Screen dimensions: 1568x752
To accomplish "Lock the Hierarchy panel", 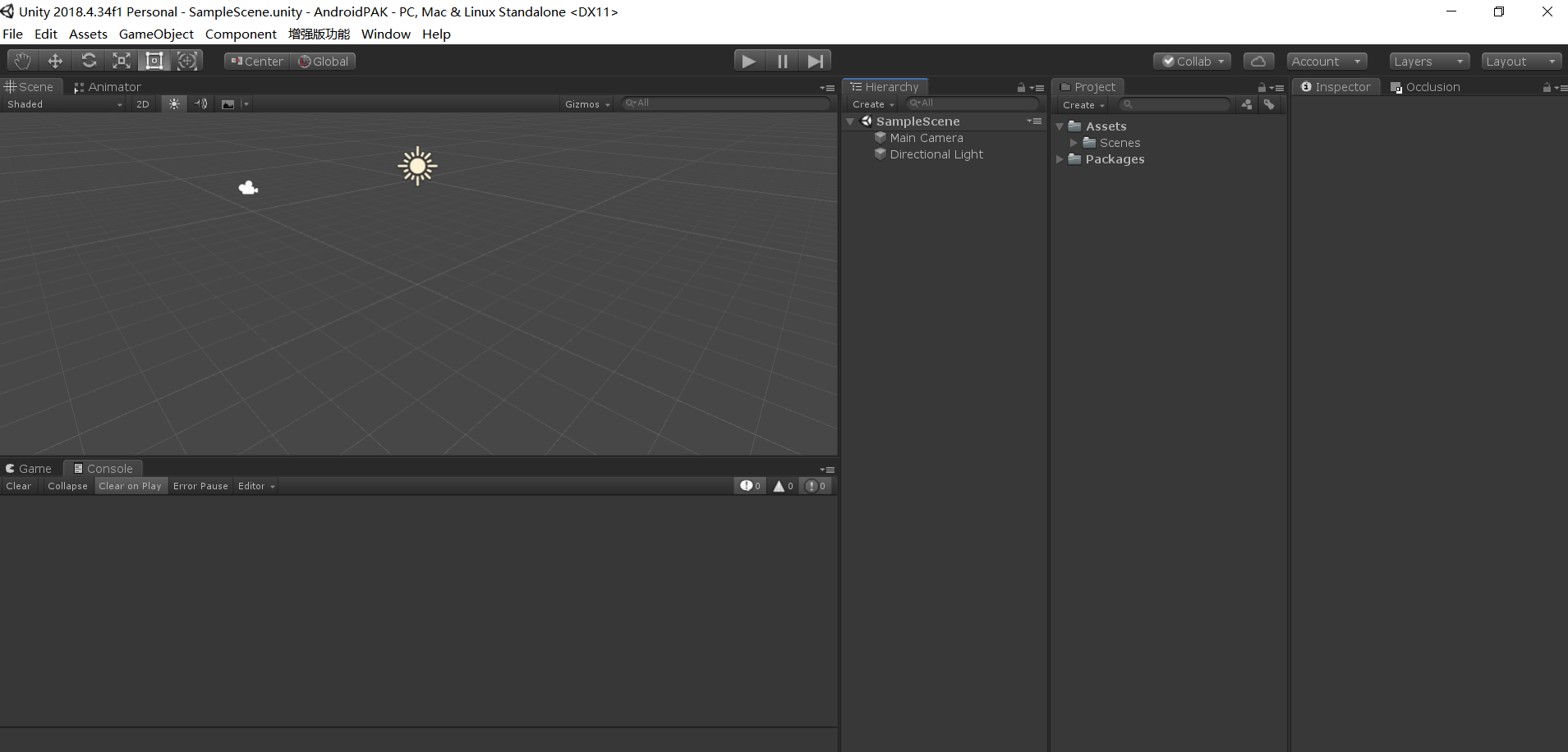I will 1021,88.
